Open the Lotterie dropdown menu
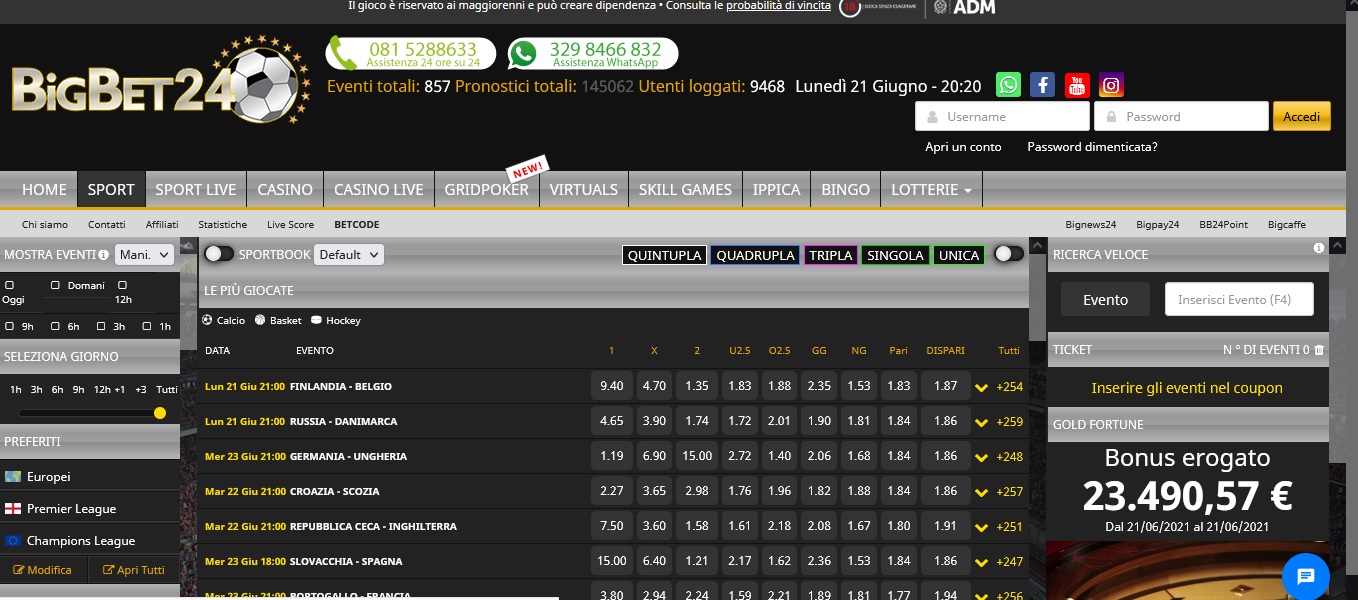Viewport: 1358px width, 600px height. point(931,189)
